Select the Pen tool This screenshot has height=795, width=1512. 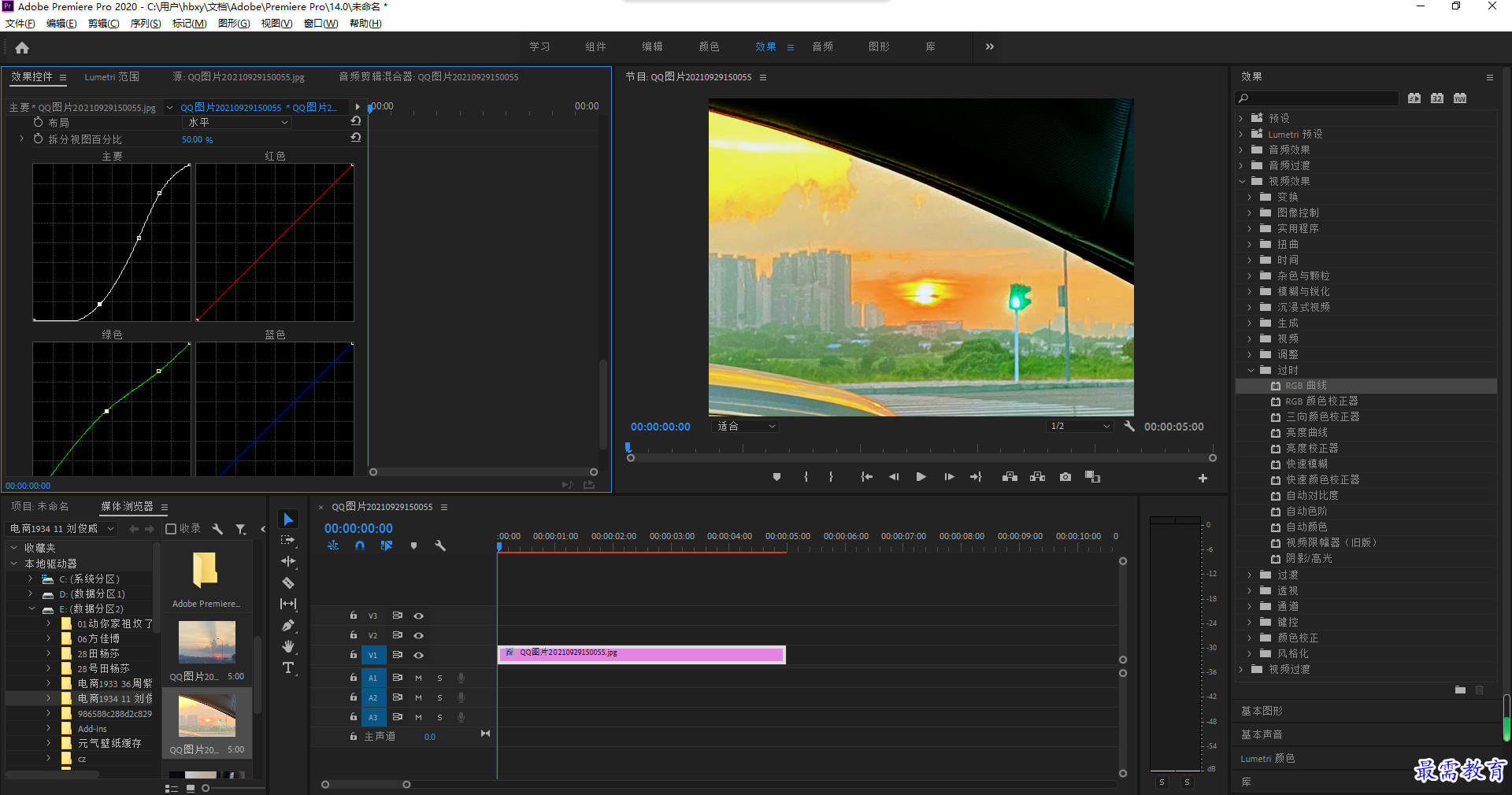[288, 625]
